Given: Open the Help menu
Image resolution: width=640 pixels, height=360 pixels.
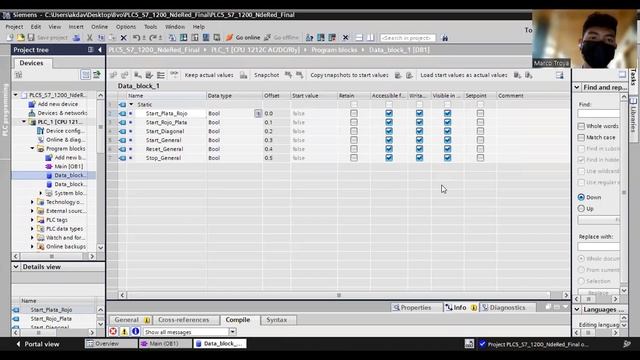Looking at the screenshot, I should 199,27.
